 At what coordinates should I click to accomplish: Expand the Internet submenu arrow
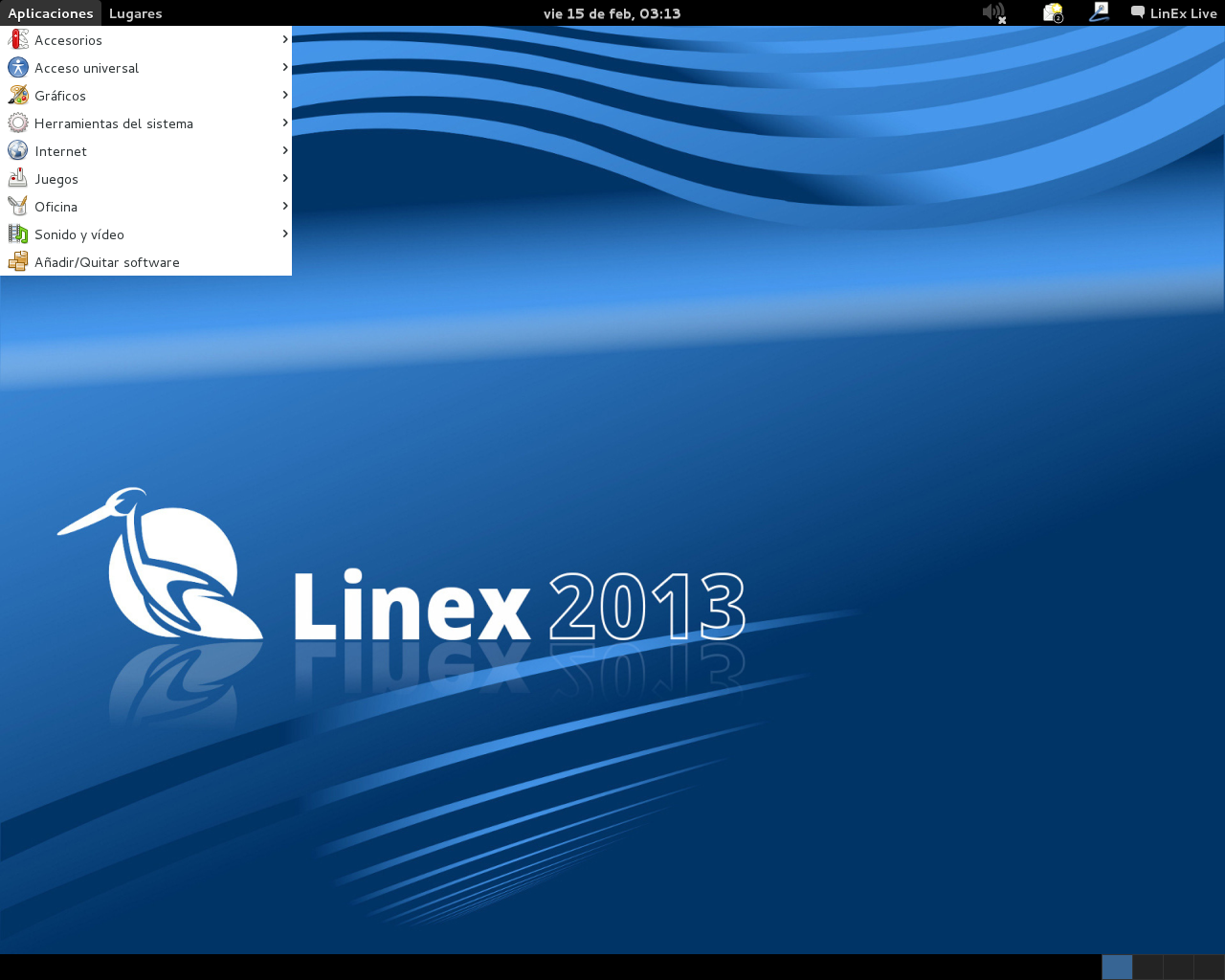click(284, 149)
